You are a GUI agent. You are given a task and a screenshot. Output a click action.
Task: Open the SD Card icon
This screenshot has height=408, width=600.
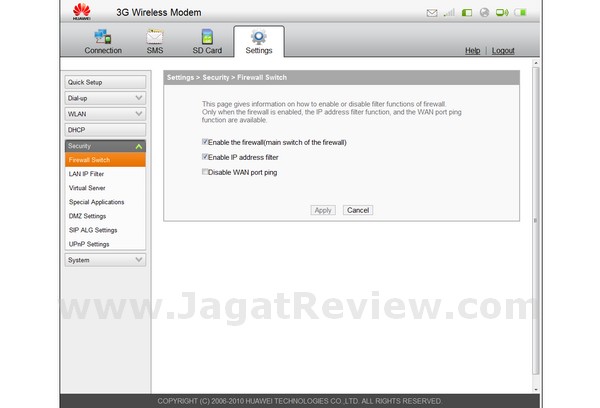point(207,37)
